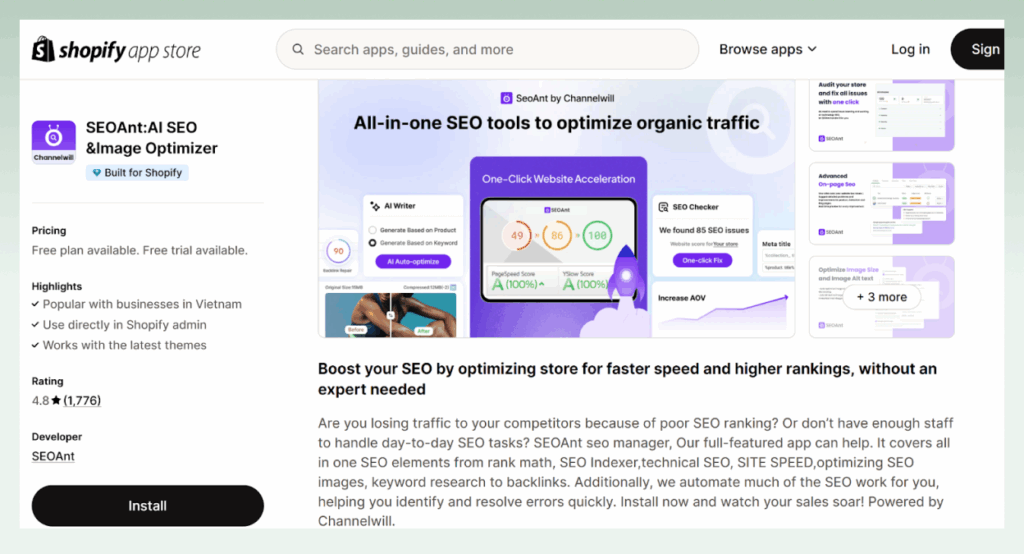The height and width of the screenshot is (554, 1024).
Task: Click the AI Writer sparkle icon
Action: [375, 206]
